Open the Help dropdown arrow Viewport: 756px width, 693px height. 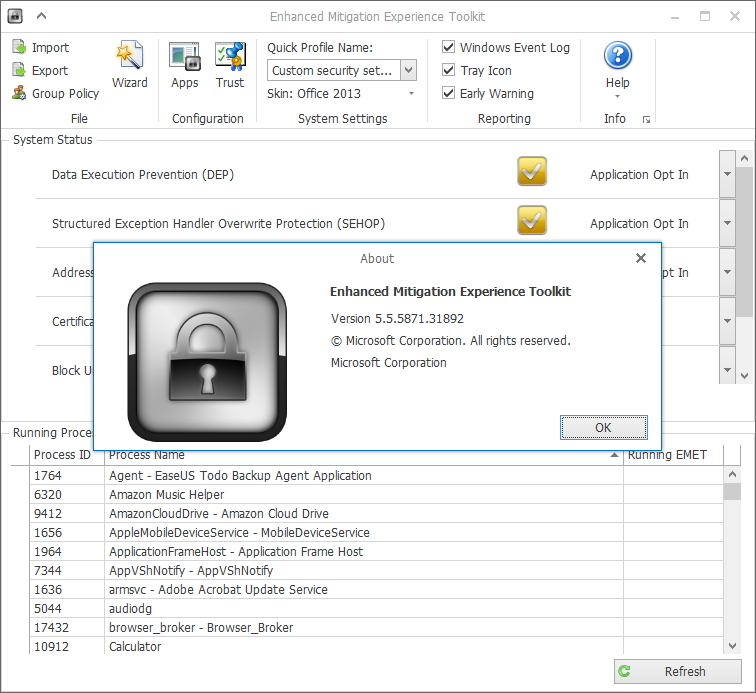(x=618, y=96)
